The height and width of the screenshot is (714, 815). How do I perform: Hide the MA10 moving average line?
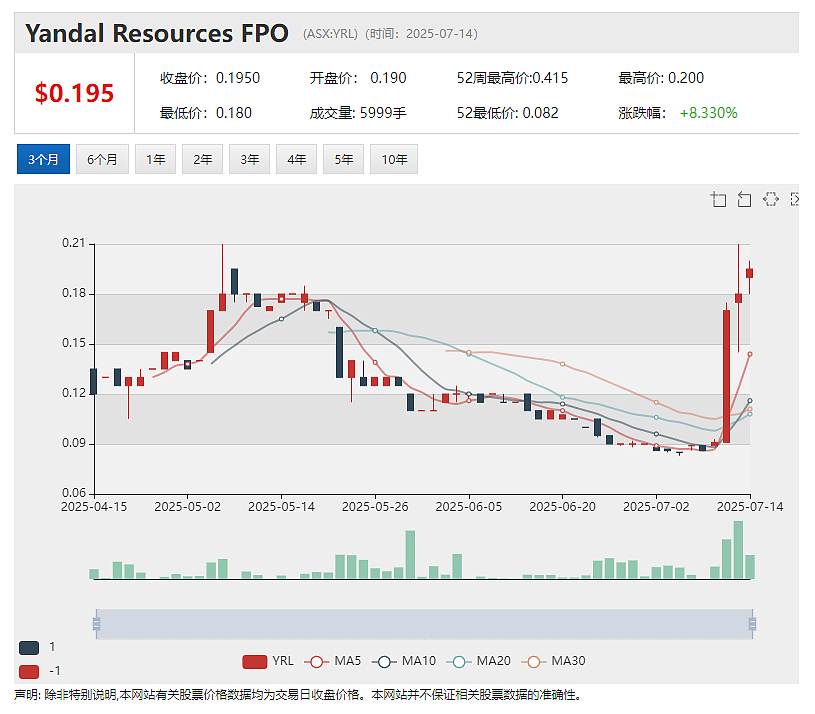pyautogui.click(x=404, y=661)
